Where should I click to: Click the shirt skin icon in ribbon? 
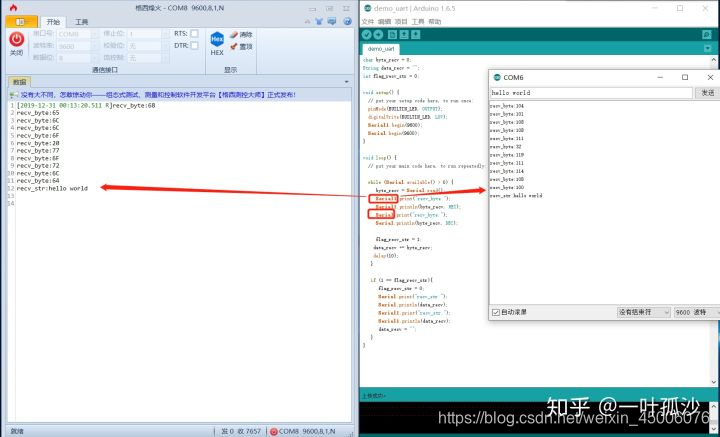click(320, 21)
